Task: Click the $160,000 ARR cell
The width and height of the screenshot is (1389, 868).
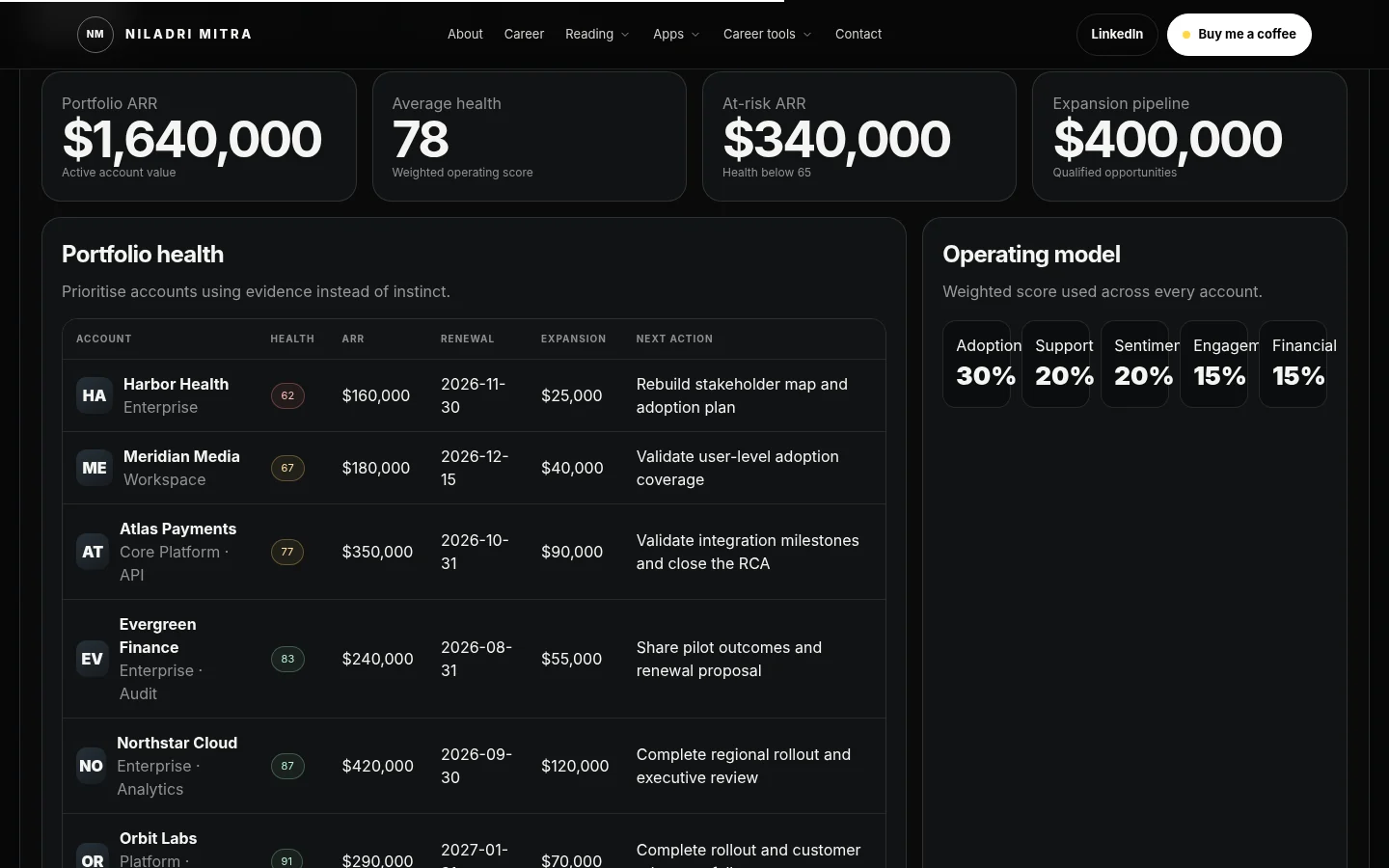Action: pos(376,395)
